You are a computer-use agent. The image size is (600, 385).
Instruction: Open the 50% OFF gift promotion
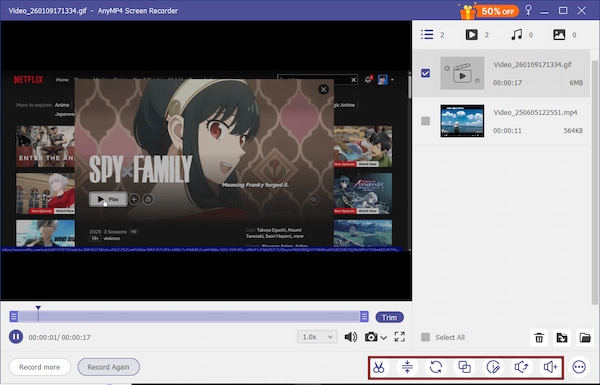click(x=489, y=11)
